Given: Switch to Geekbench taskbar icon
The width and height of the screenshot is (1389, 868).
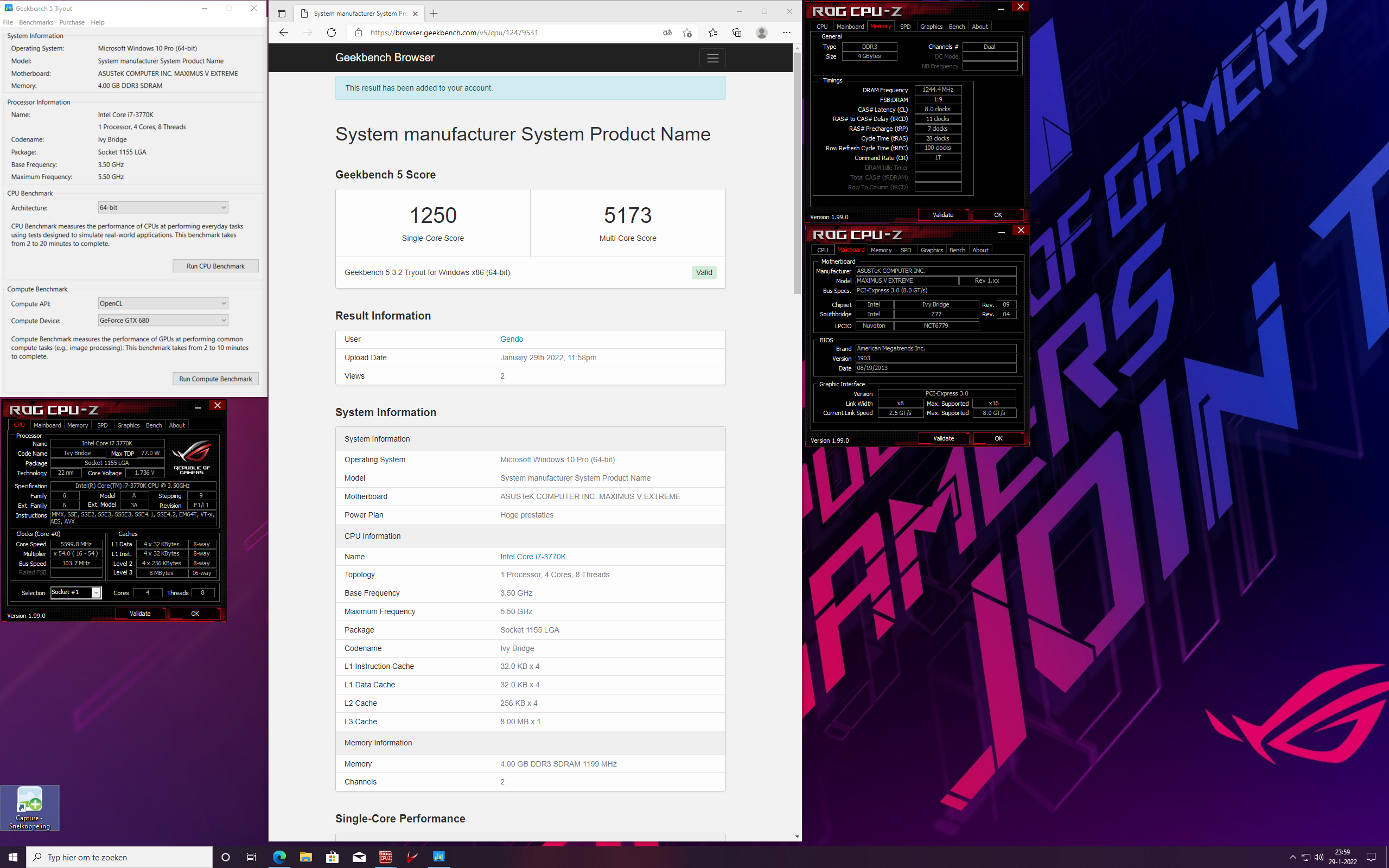Looking at the screenshot, I should [x=439, y=857].
